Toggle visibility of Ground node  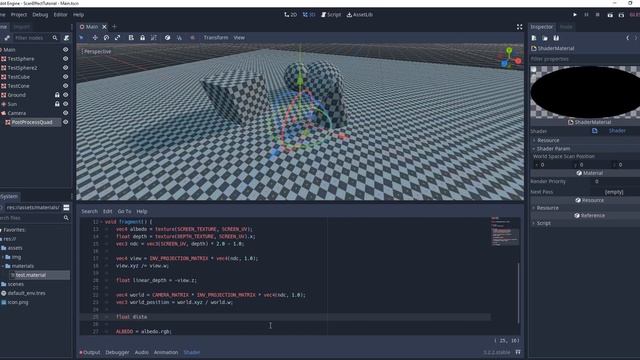pyautogui.click(x=65, y=95)
